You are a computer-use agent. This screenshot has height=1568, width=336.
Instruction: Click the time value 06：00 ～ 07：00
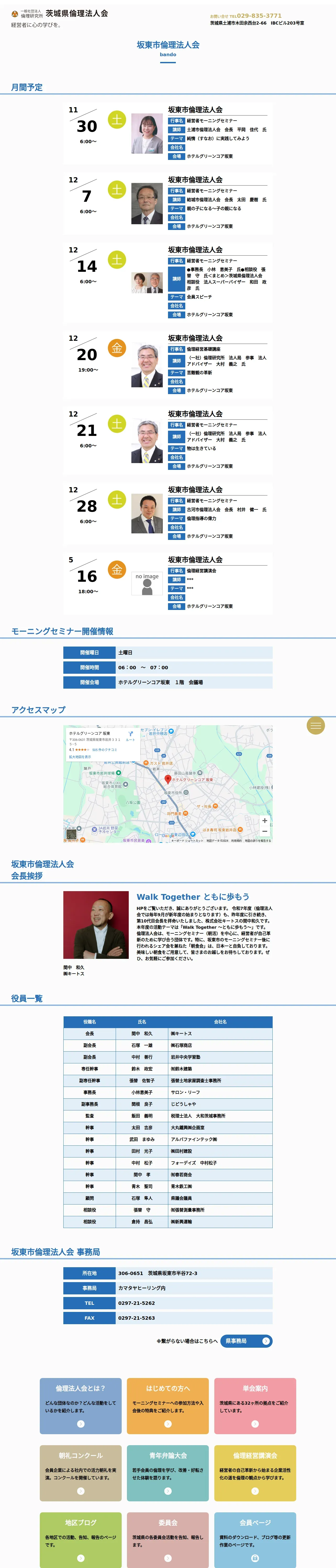[143, 667]
